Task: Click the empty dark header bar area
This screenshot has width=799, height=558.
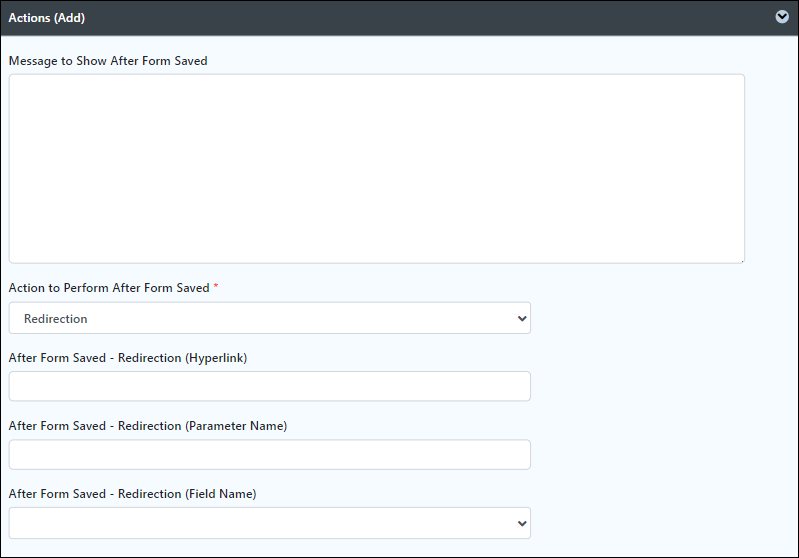Action: [x=428, y=18]
